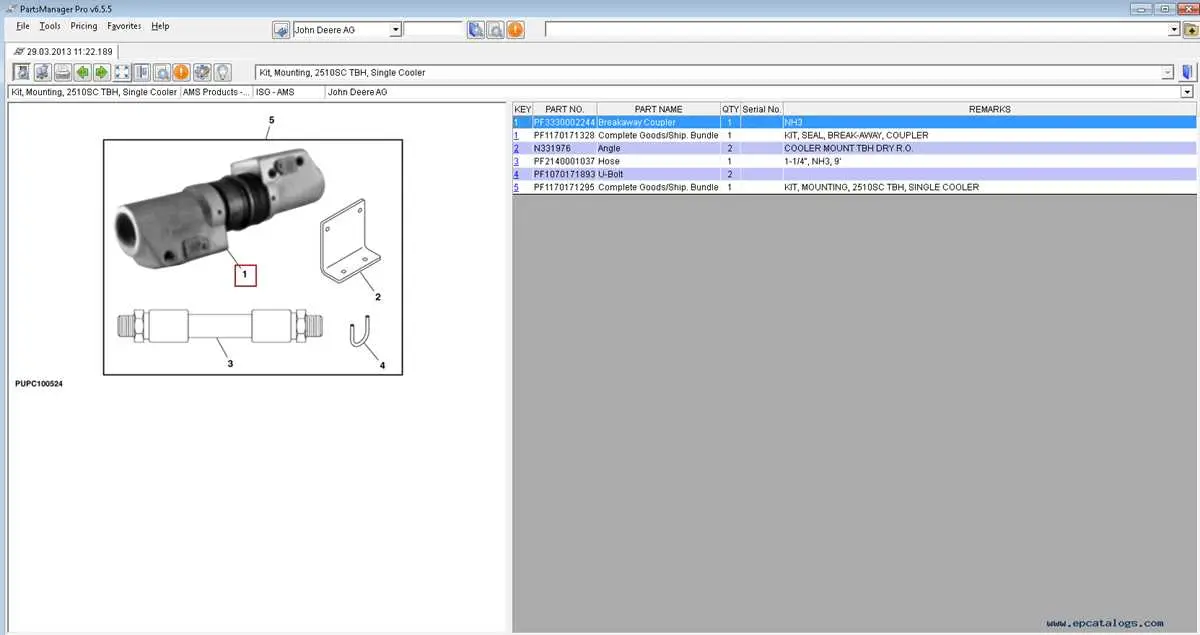
Task: Open the Help menu
Action: point(160,26)
